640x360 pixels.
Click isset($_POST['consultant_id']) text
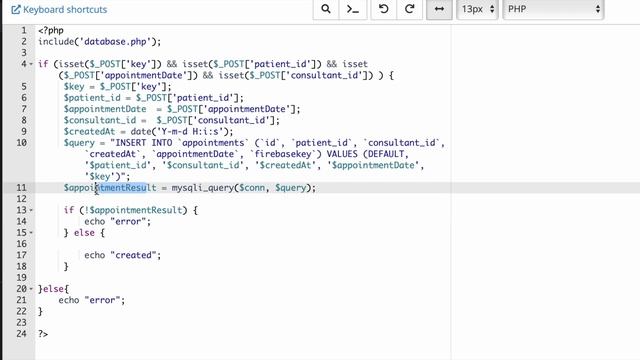pos(296,76)
